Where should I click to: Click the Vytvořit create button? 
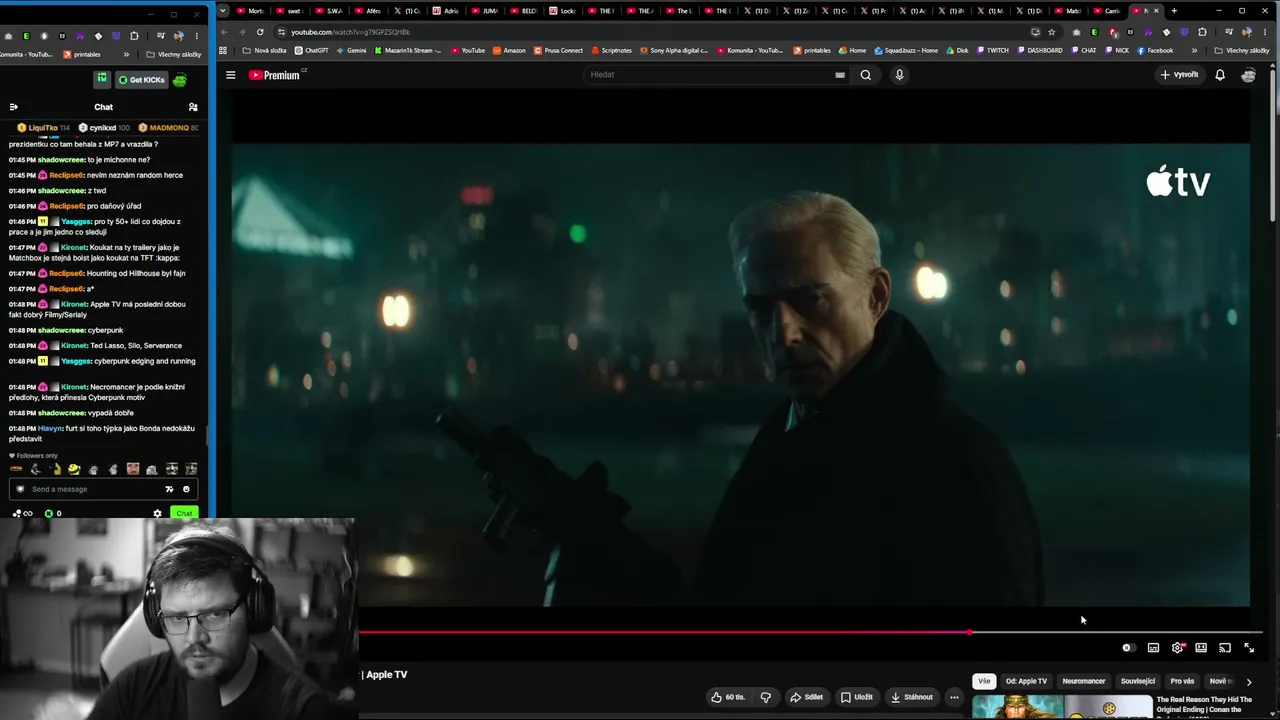pos(1179,75)
